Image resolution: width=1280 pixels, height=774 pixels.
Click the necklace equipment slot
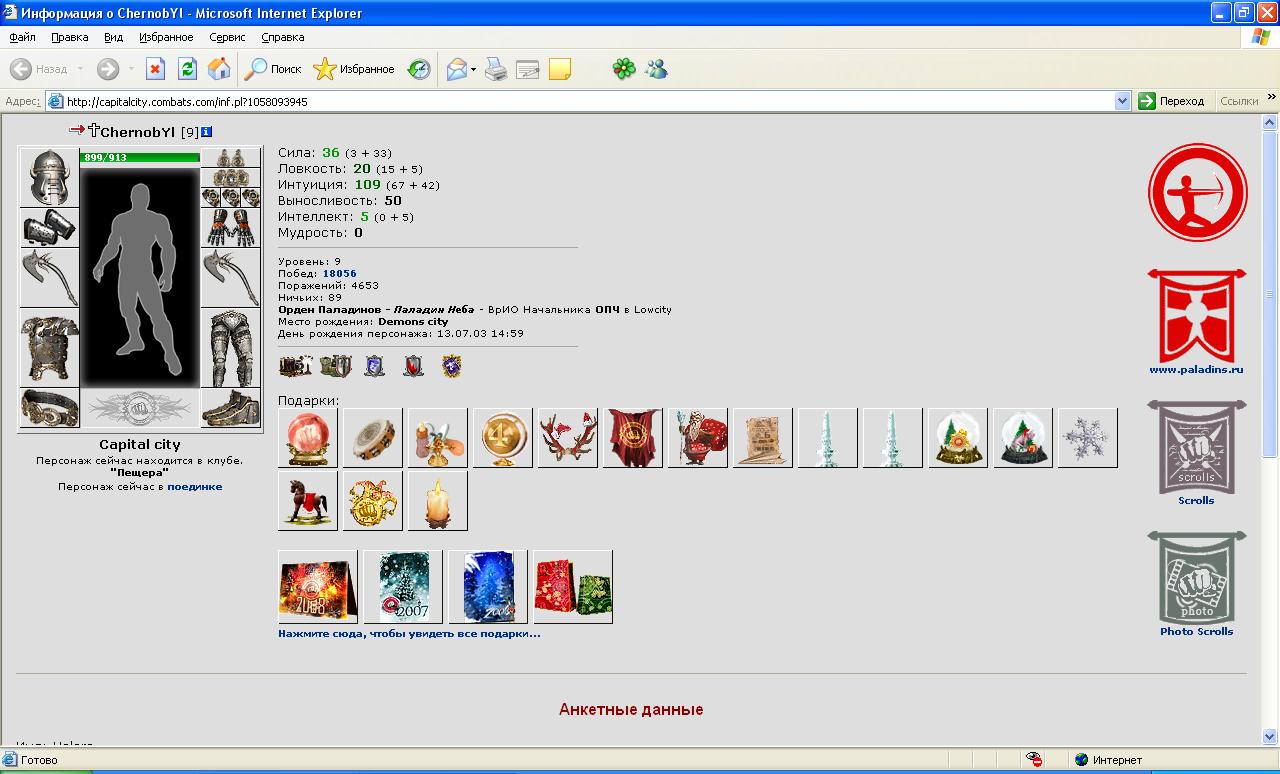[231, 178]
